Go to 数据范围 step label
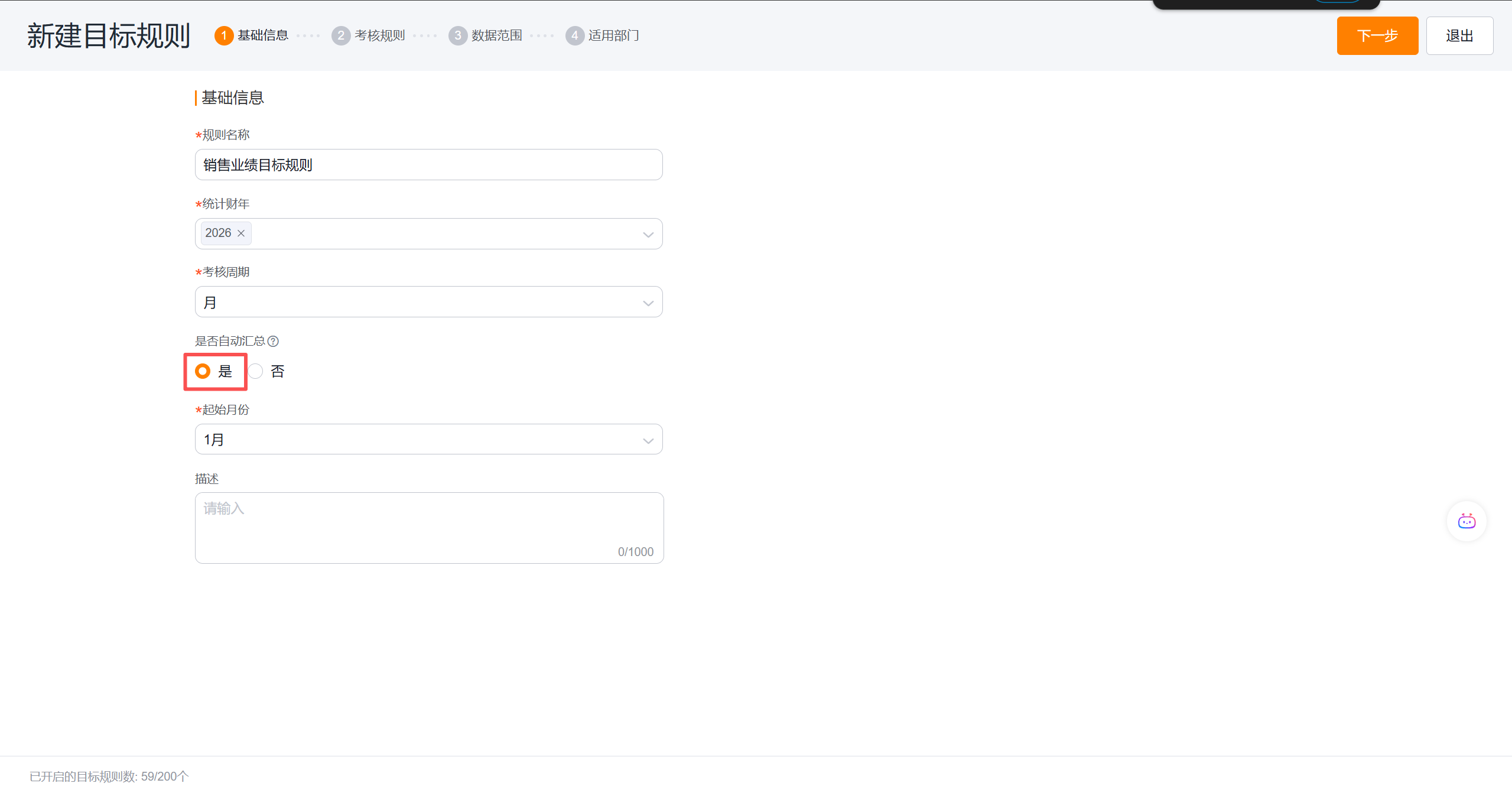Image resolution: width=1512 pixels, height=796 pixels. pos(496,35)
